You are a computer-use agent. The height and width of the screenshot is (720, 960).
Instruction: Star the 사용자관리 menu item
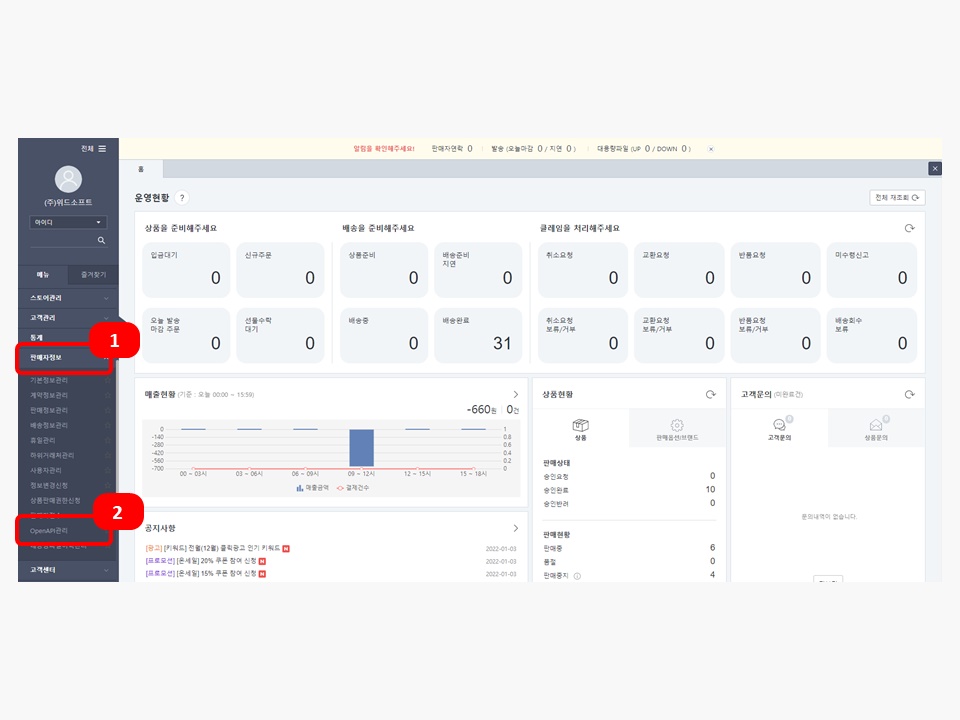[x=108, y=470]
